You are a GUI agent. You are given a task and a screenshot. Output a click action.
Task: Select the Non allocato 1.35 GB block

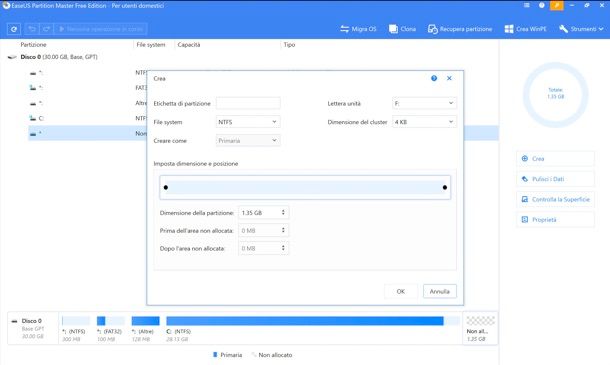480,329
